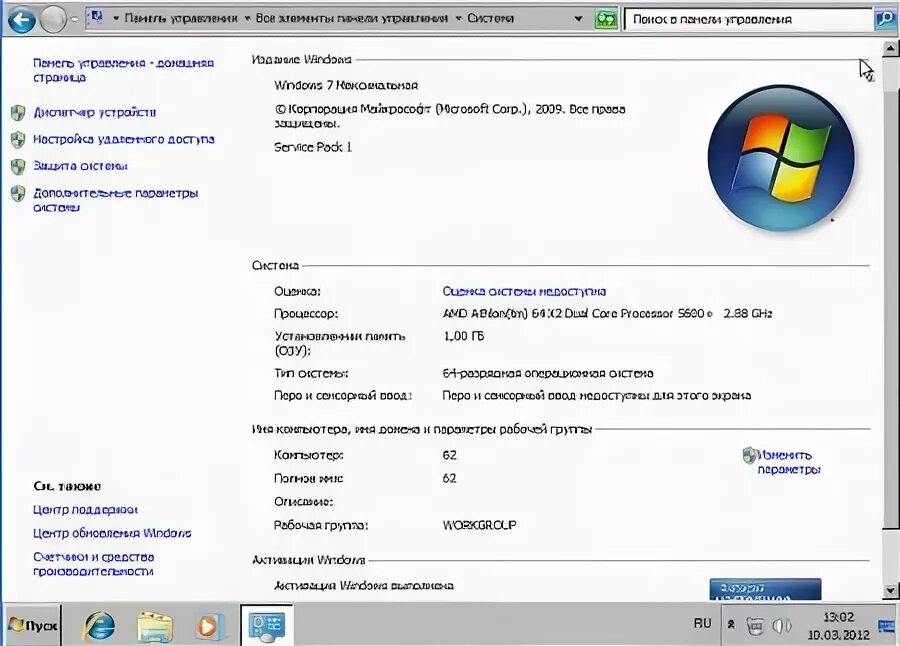Click shield icon beside Диспетчер устройств

(18, 113)
